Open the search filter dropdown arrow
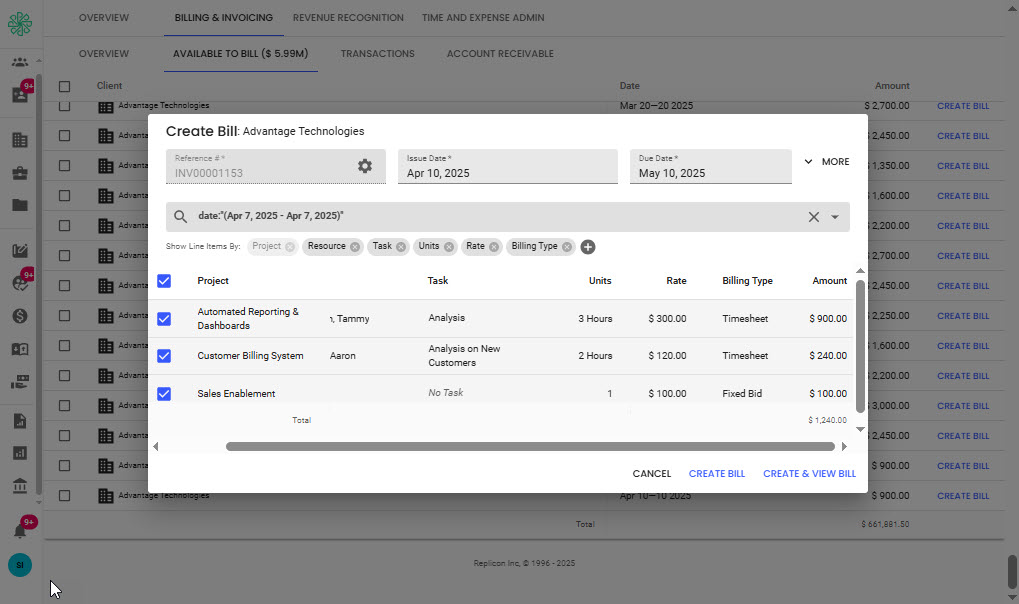This screenshot has height=604, width=1019. point(835,217)
